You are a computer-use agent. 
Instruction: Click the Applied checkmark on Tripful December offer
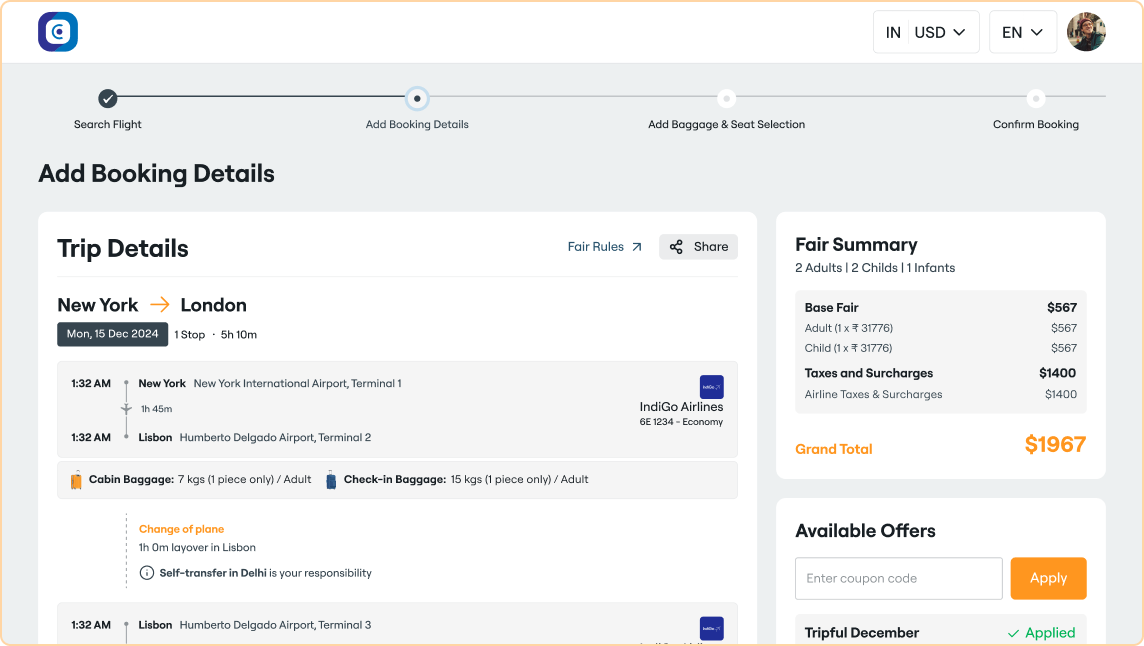click(1015, 632)
